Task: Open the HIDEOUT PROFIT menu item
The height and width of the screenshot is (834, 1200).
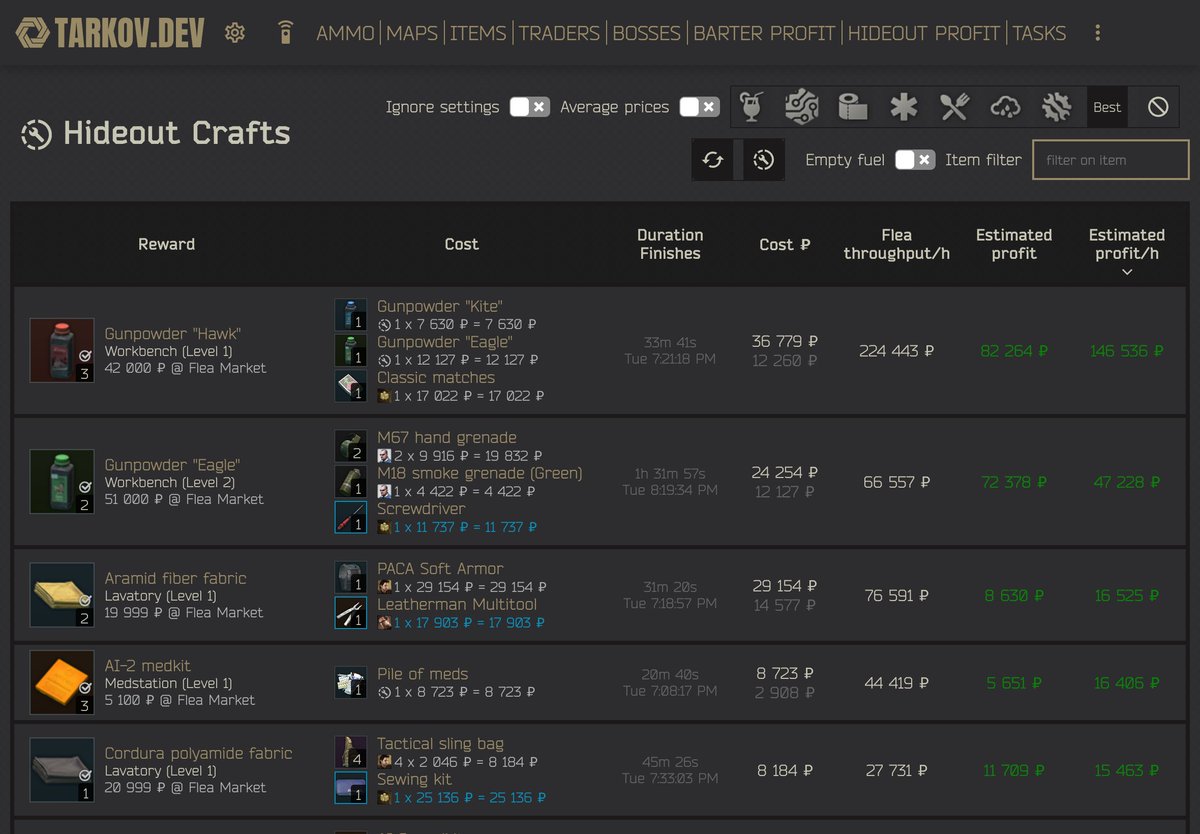Action: tap(924, 33)
